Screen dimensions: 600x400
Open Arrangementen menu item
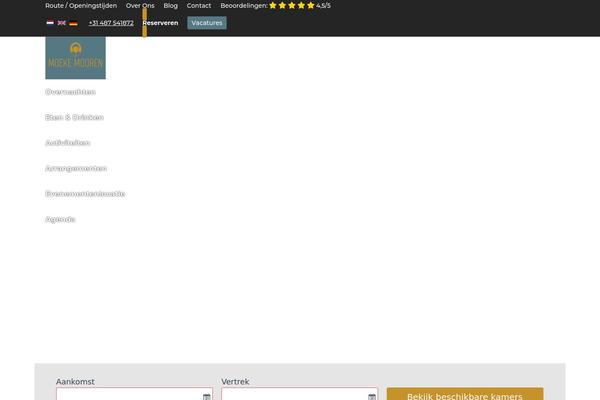(x=76, y=168)
